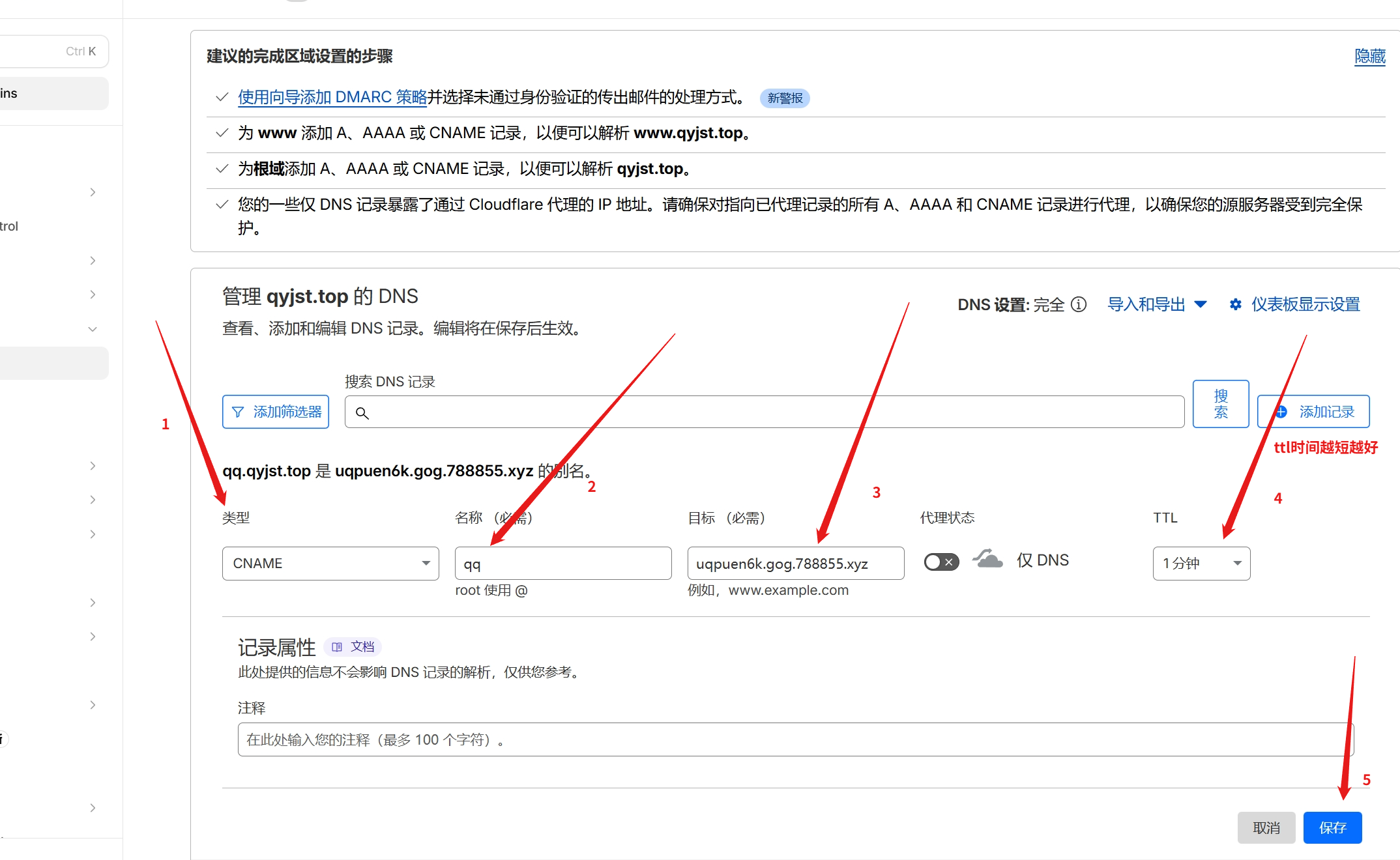1400x860 pixels.
Task: Click the checkmark next to the DMARC policy step
Action: [222, 97]
